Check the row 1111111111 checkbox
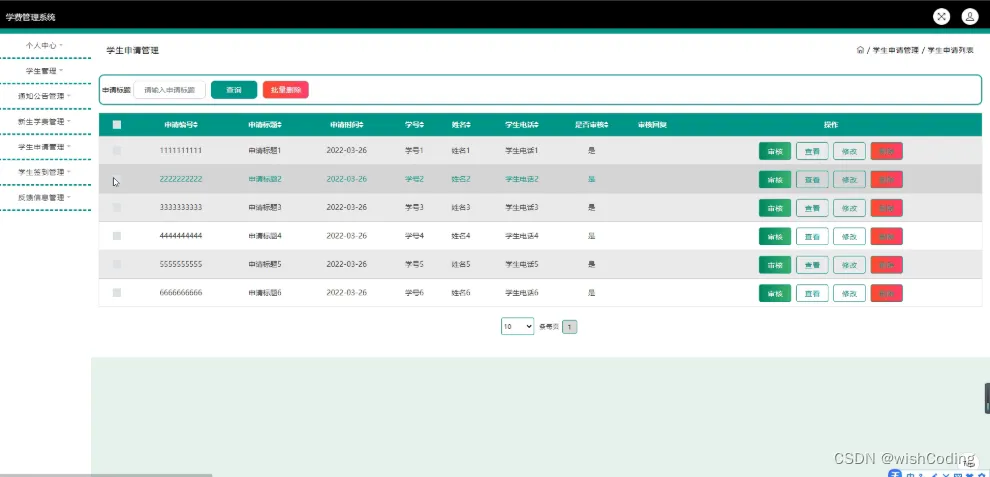The height and width of the screenshot is (477, 990). [x=117, y=151]
